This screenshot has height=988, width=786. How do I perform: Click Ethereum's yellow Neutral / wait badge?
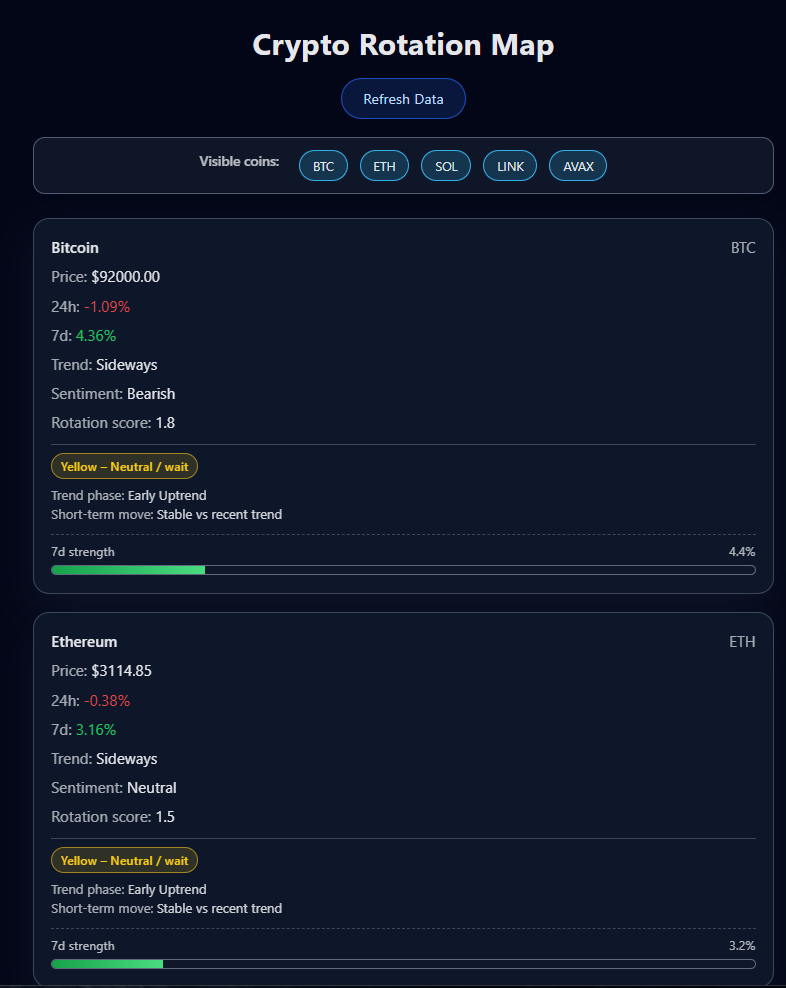[x=125, y=860]
